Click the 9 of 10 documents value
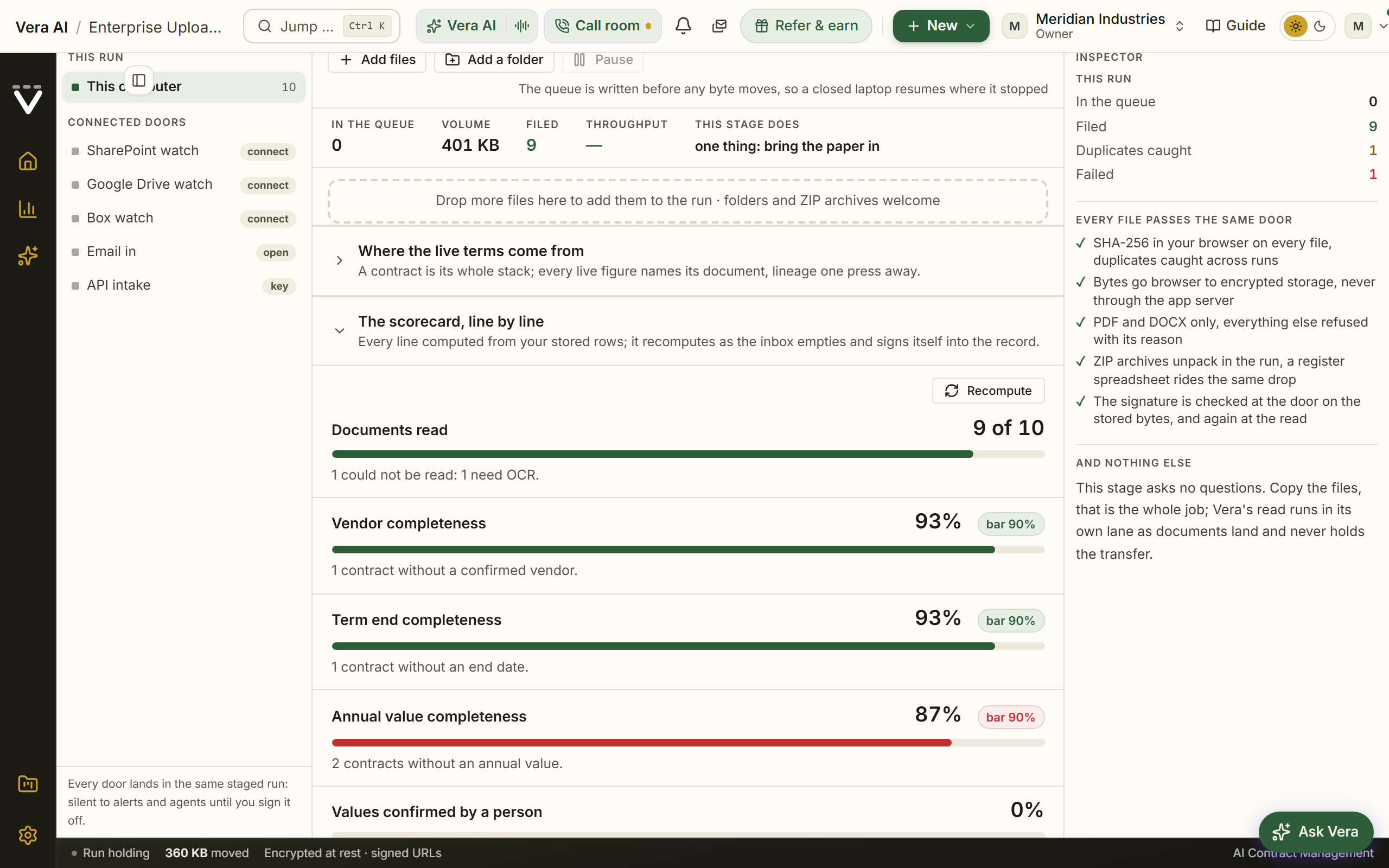The height and width of the screenshot is (868, 1389). [x=1008, y=427]
